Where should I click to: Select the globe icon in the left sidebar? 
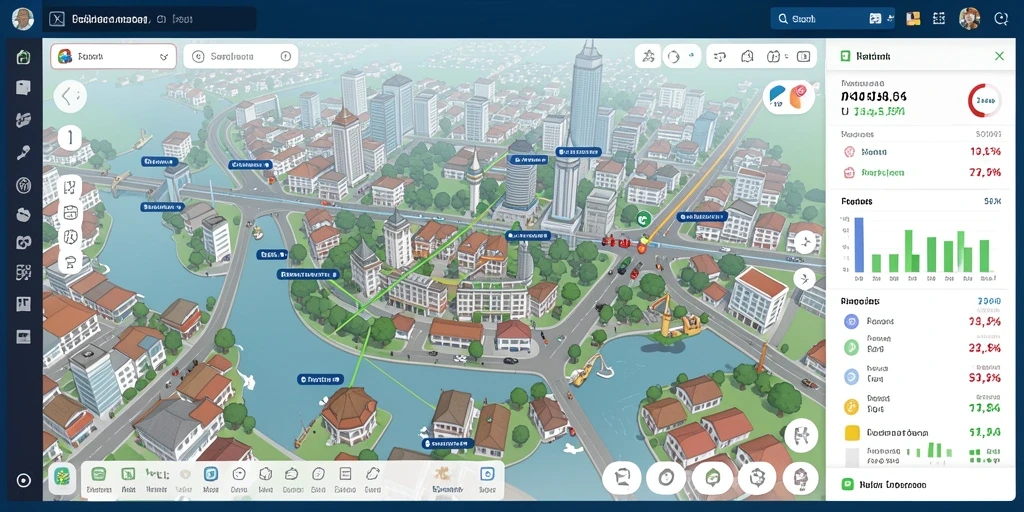point(24,185)
